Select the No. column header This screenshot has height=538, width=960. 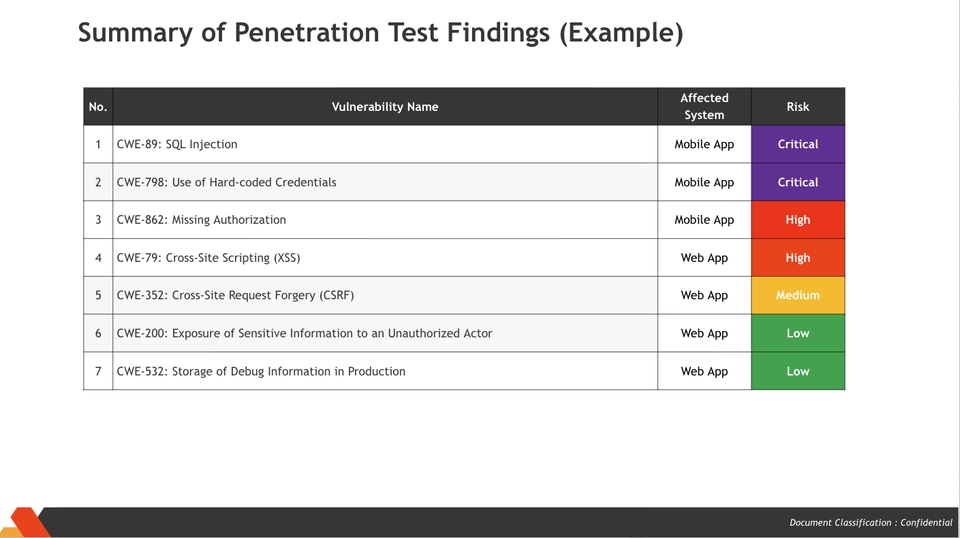[x=98, y=107]
